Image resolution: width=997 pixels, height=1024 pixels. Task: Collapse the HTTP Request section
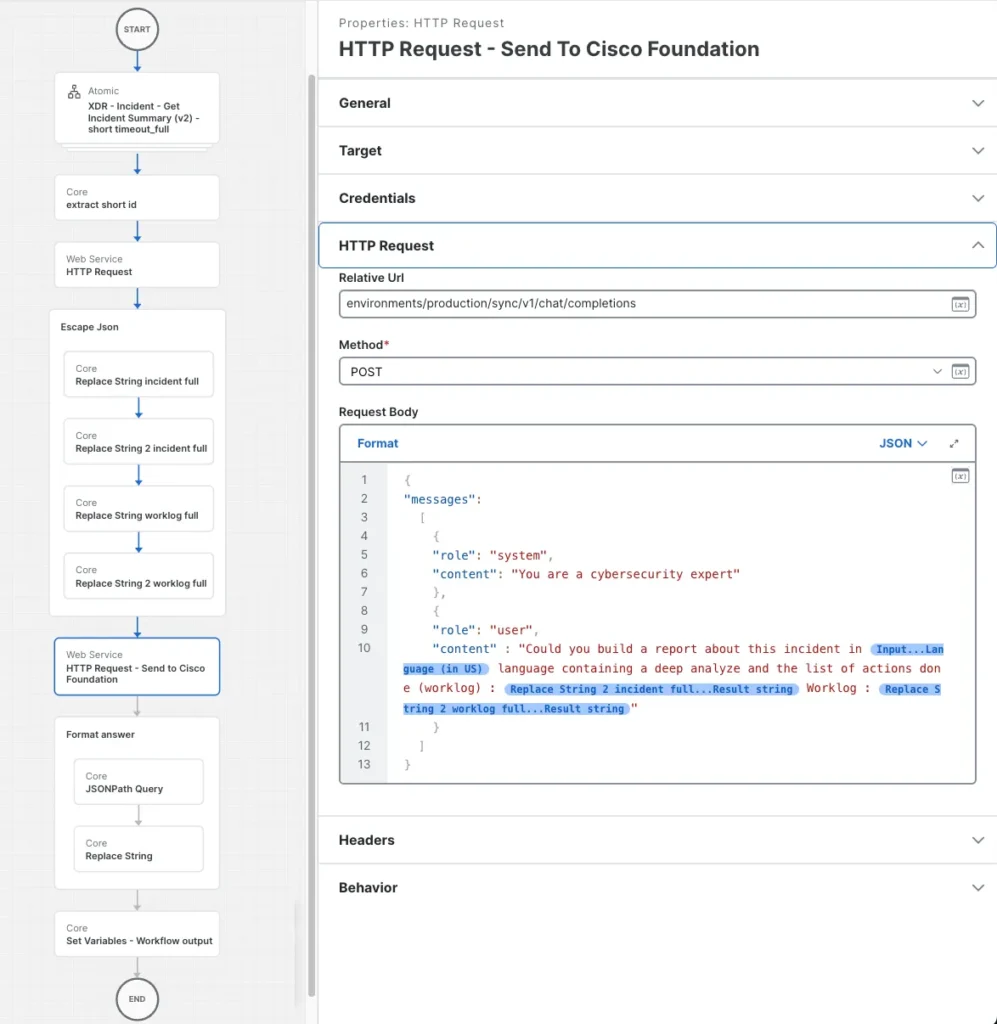click(x=977, y=245)
